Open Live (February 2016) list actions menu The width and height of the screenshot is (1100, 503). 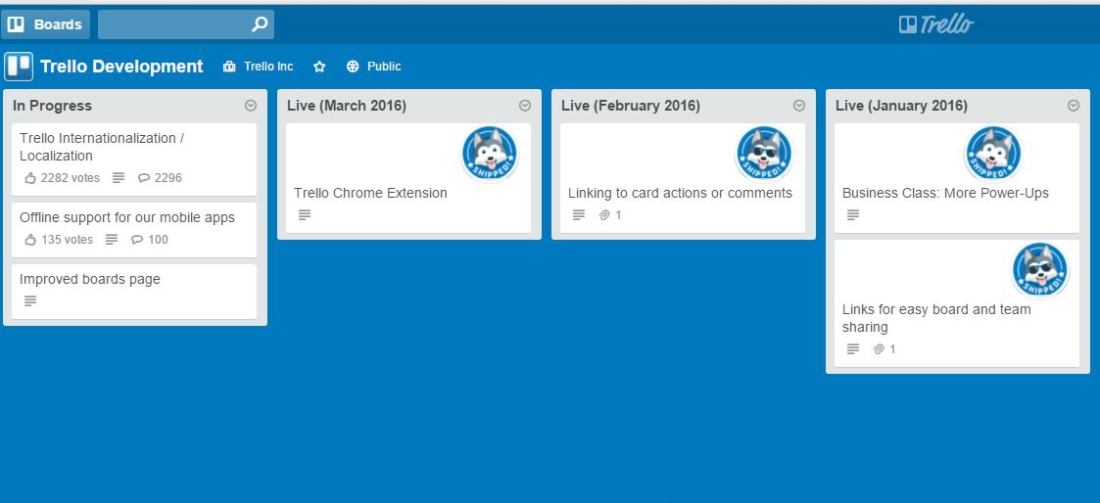799,105
